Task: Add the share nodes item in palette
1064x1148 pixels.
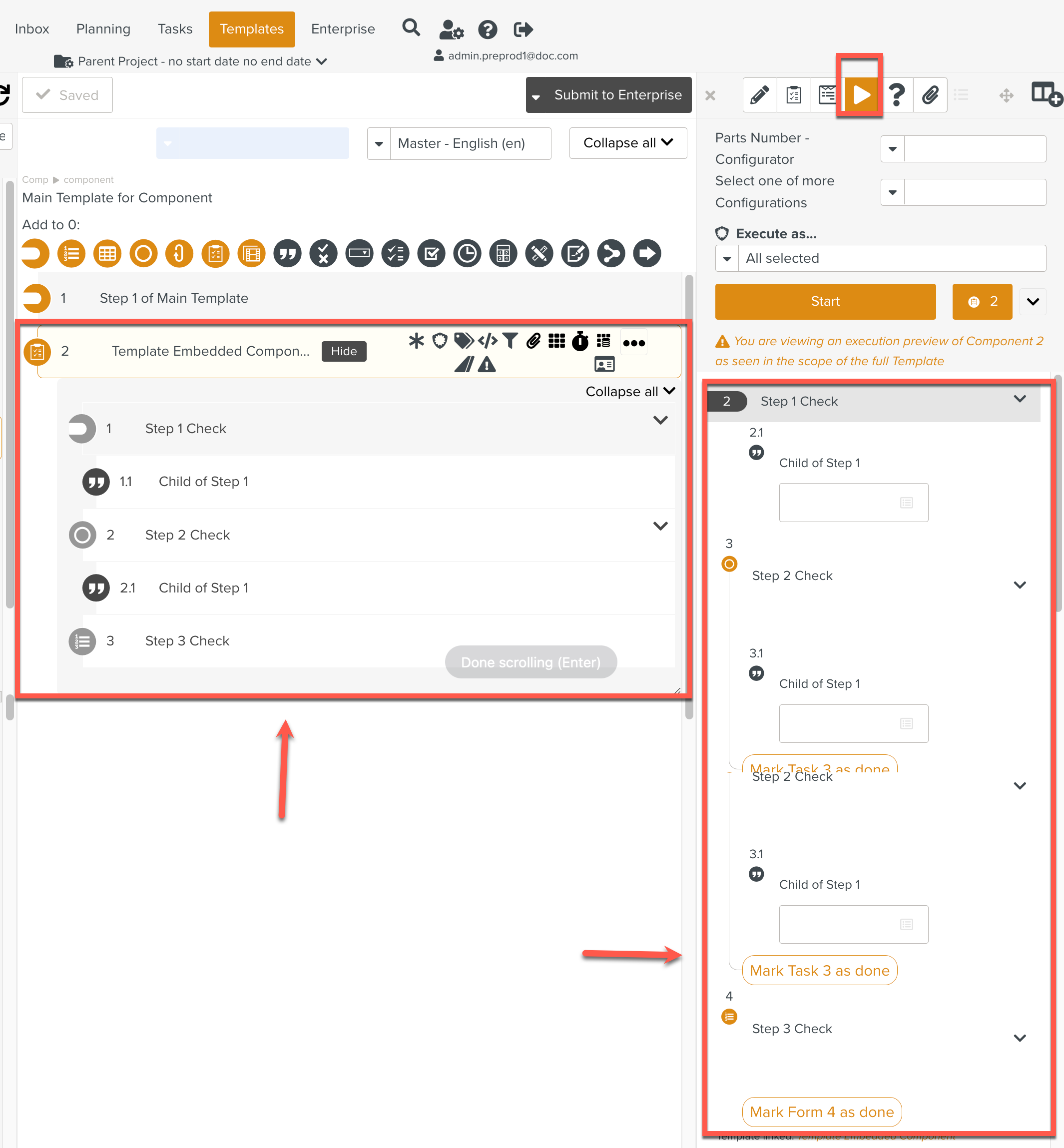Action: pyautogui.click(x=611, y=253)
